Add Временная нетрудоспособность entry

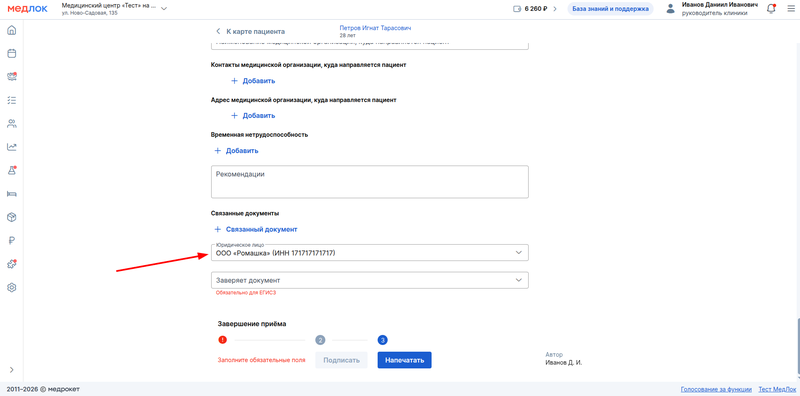coord(236,151)
